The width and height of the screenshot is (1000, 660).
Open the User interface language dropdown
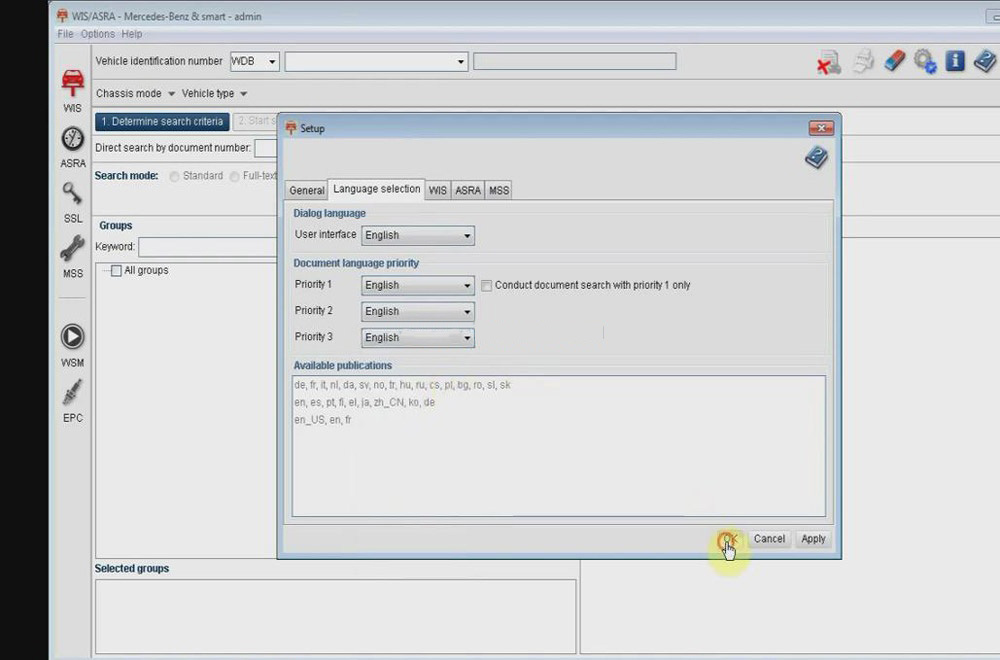[418, 235]
